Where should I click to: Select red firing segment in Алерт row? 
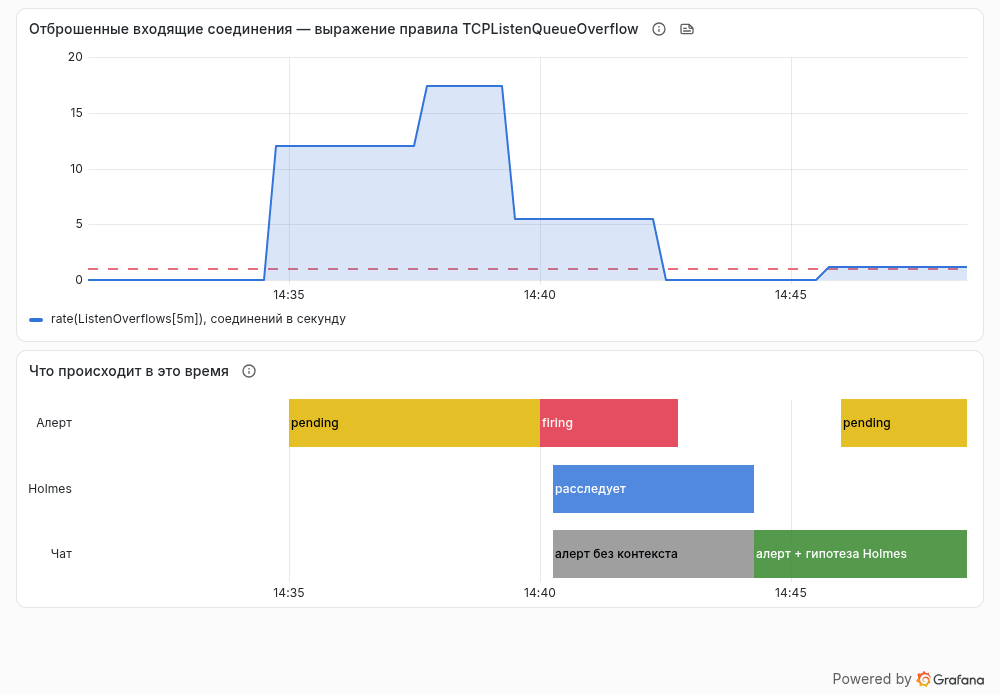[x=609, y=423]
